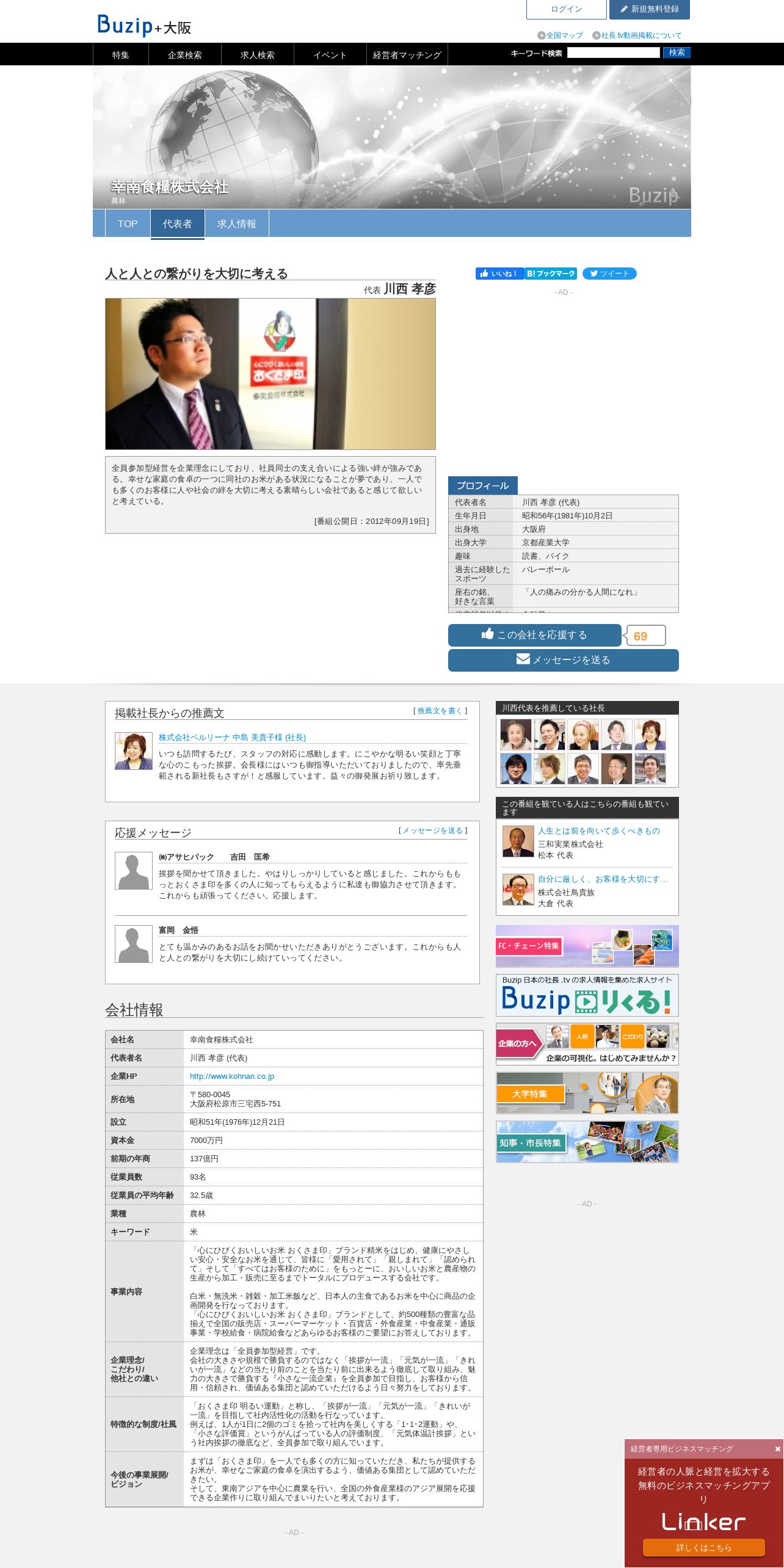Click the representative's main photo
The height and width of the screenshot is (1568, 784).
pyautogui.click(x=270, y=374)
